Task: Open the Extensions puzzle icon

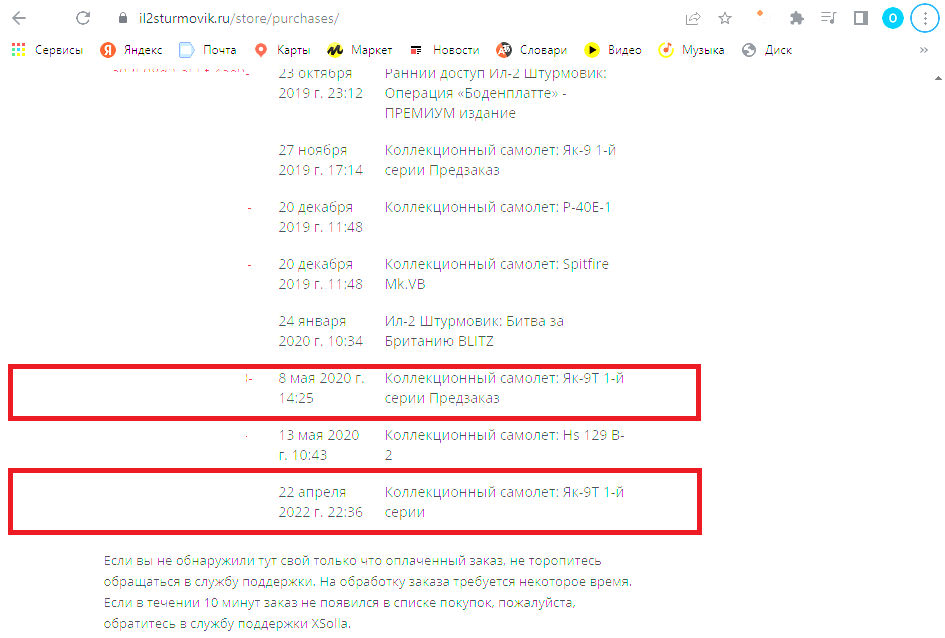Action: point(797,19)
